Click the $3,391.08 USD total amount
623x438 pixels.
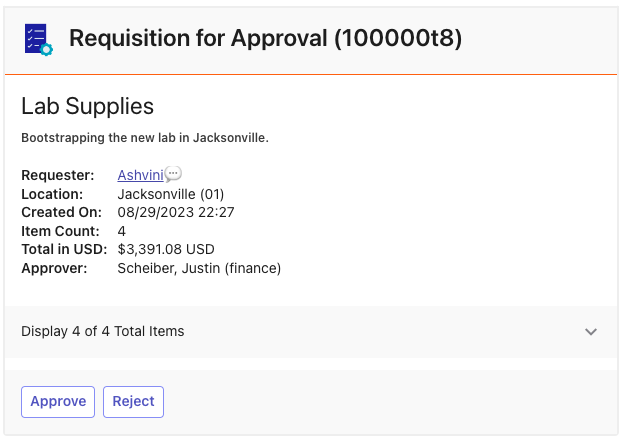click(166, 249)
